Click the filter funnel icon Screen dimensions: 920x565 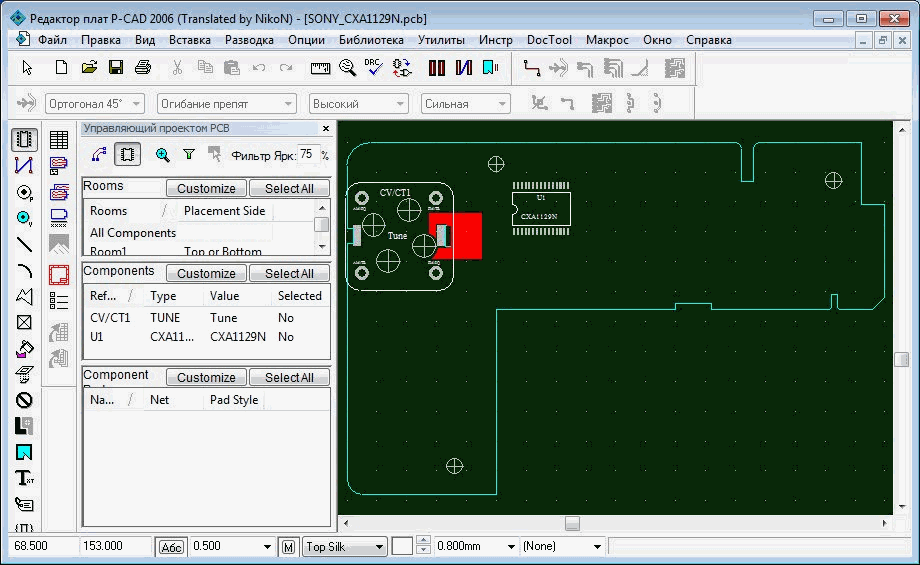pos(188,154)
